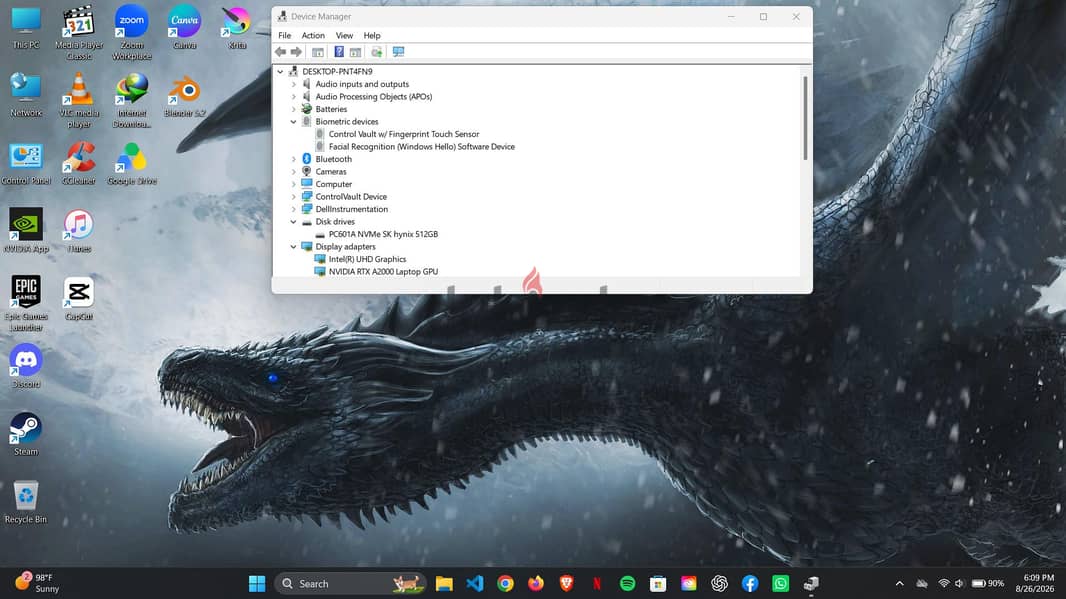Open the Google Drive desktop icon
The height and width of the screenshot is (599, 1066).
(132, 163)
